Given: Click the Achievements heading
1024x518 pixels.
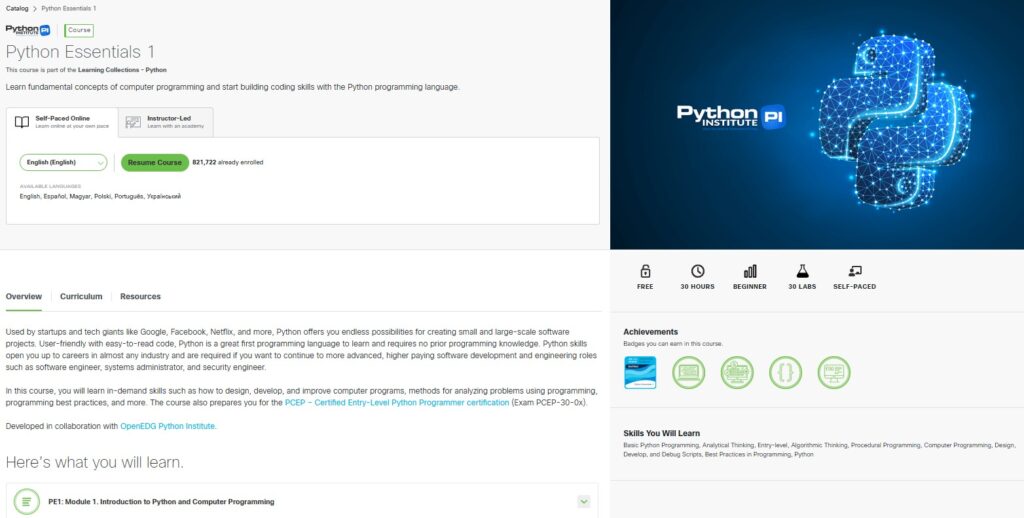Looking at the screenshot, I should click(x=650, y=332).
